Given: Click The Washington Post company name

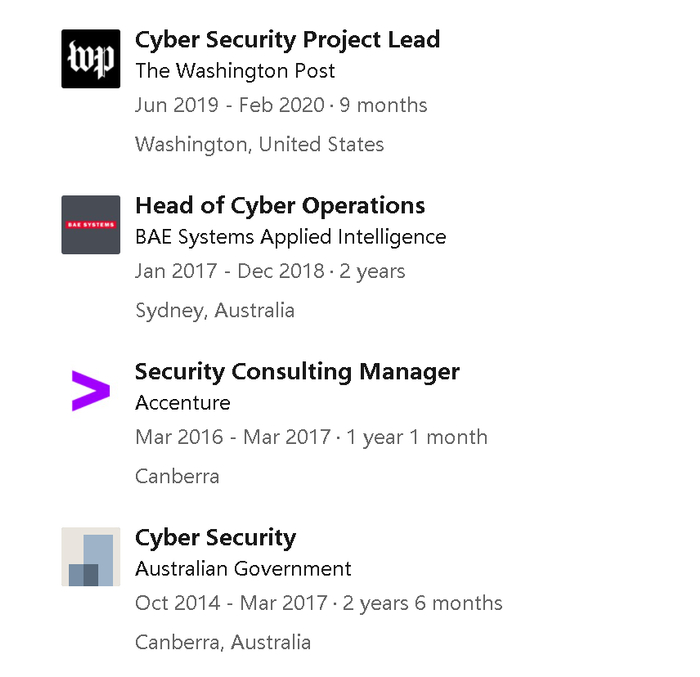Looking at the screenshot, I should pyautogui.click(x=235, y=71).
